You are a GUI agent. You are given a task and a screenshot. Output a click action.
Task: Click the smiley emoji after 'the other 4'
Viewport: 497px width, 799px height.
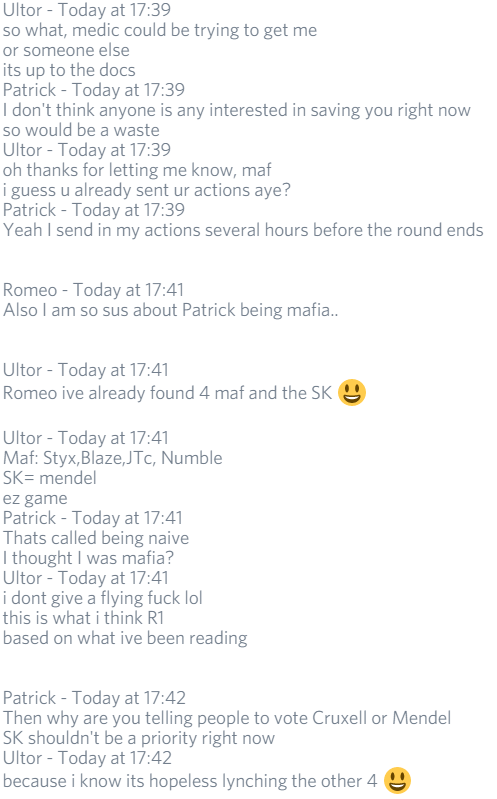(397, 780)
